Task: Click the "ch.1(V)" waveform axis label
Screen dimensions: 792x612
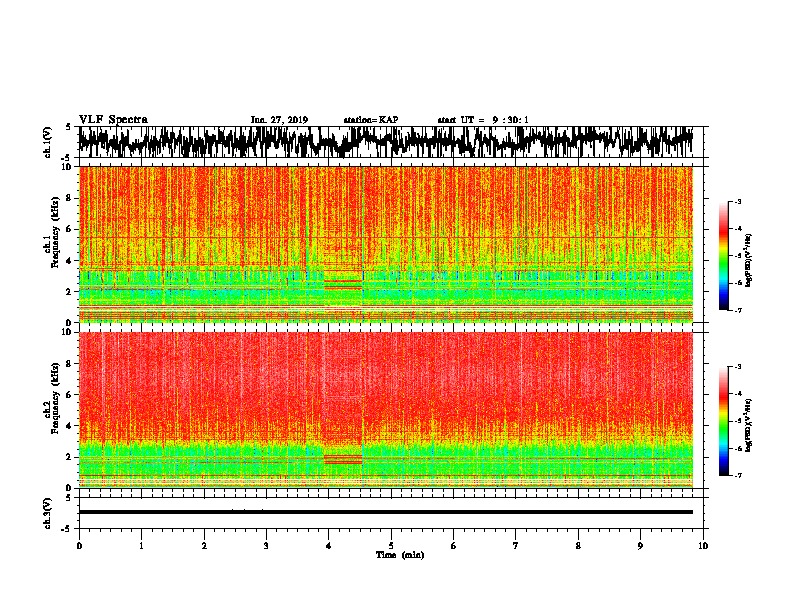Action: [48, 142]
